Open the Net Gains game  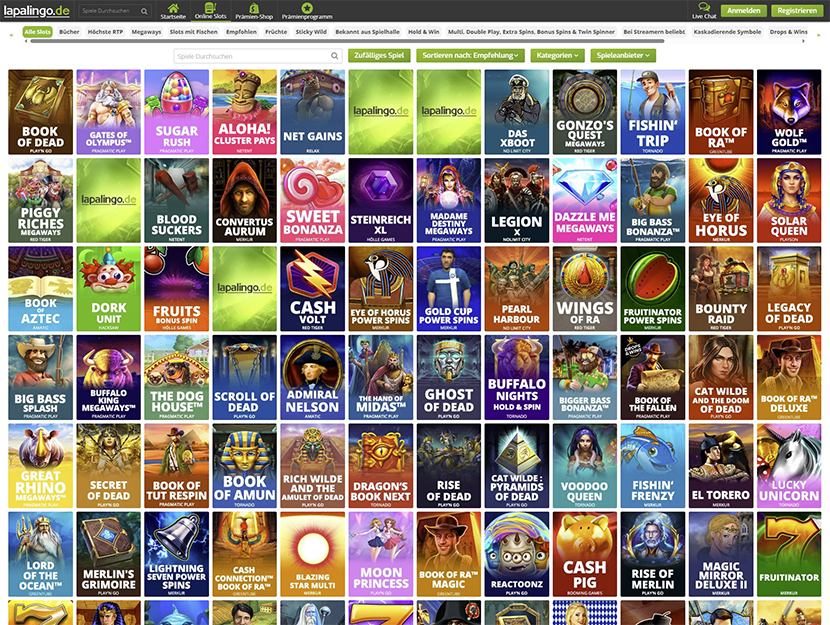point(313,112)
